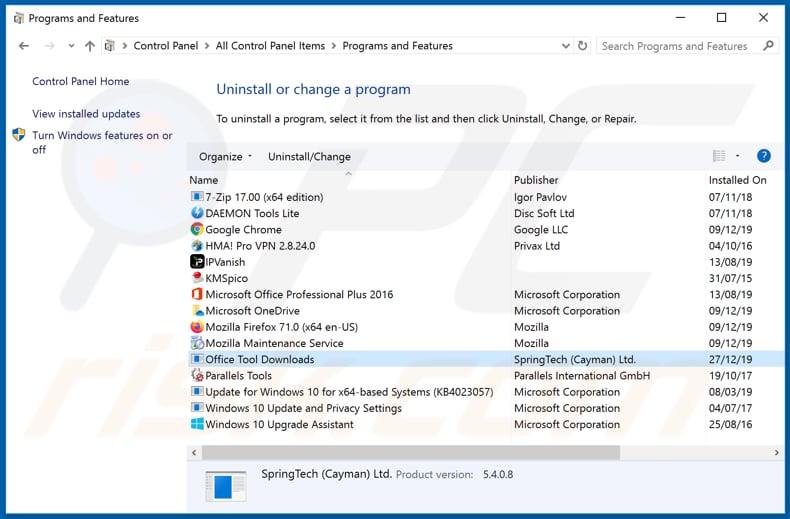
Task: Go back with the Back arrow
Action: [24, 46]
